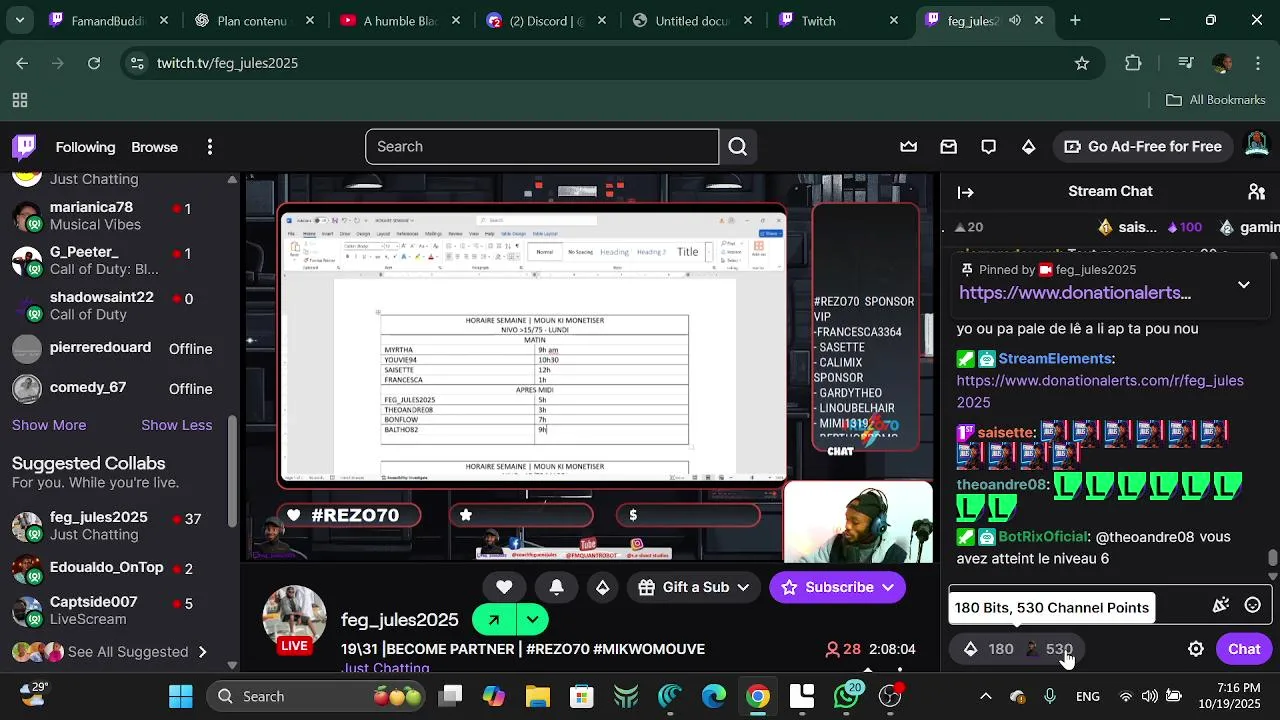Open the Windows Start menu
The height and width of the screenshot is (720, 1280).
[181, 696]
